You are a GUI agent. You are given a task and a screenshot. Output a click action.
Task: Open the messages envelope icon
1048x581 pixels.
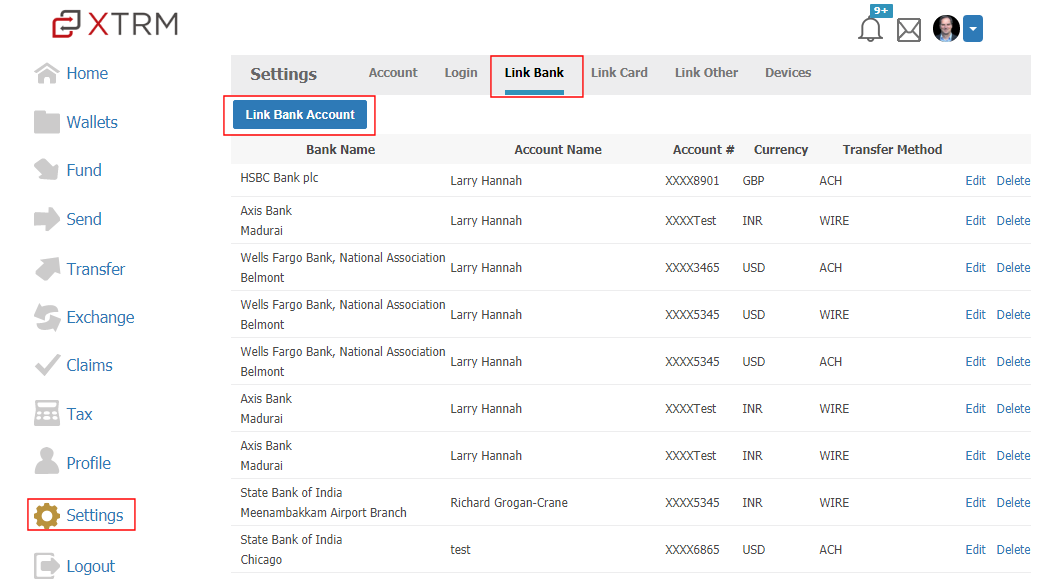tap(909, 30)
